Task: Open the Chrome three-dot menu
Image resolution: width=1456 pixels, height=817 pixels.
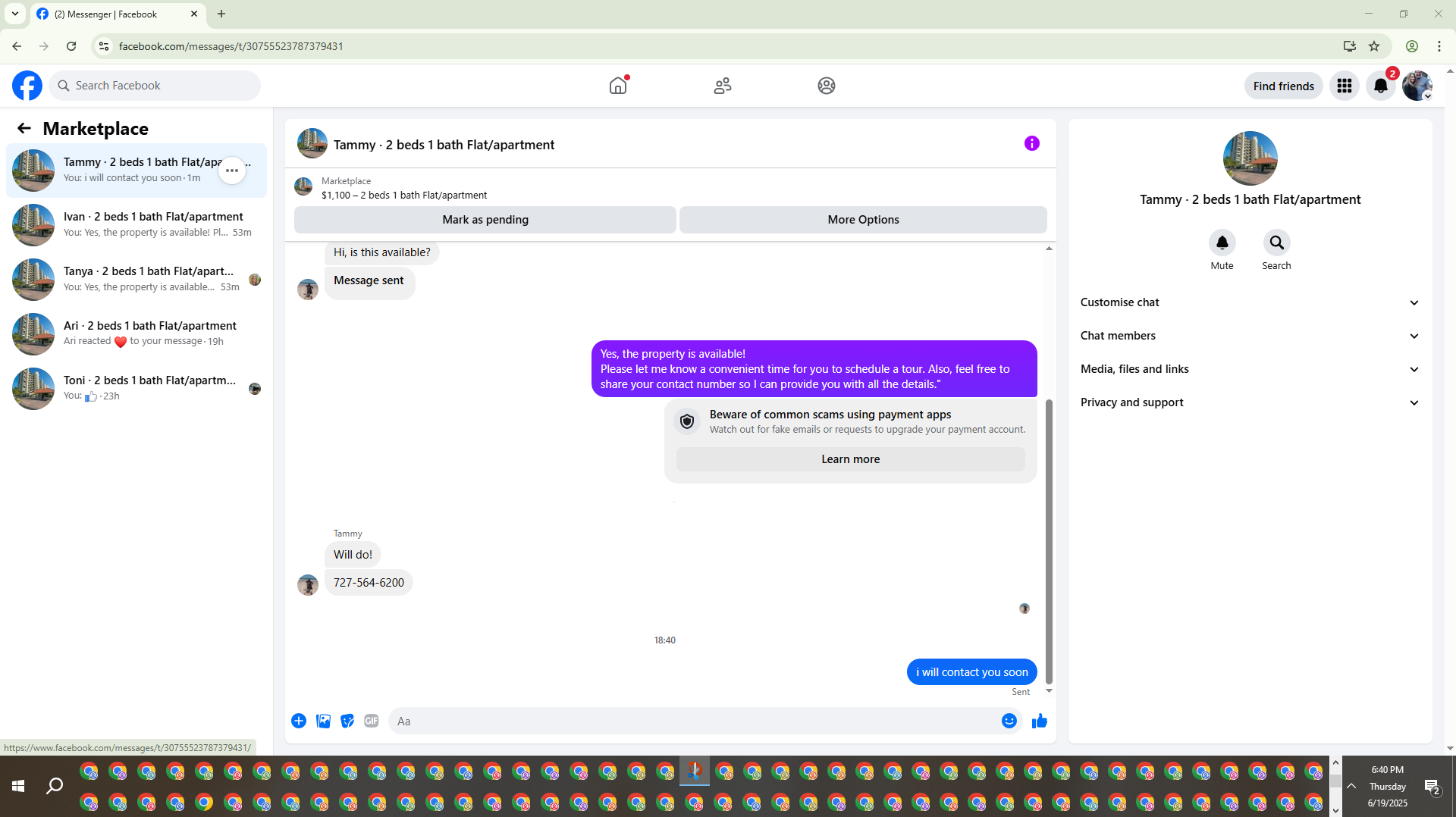Action: click(x=1439, y=46)
